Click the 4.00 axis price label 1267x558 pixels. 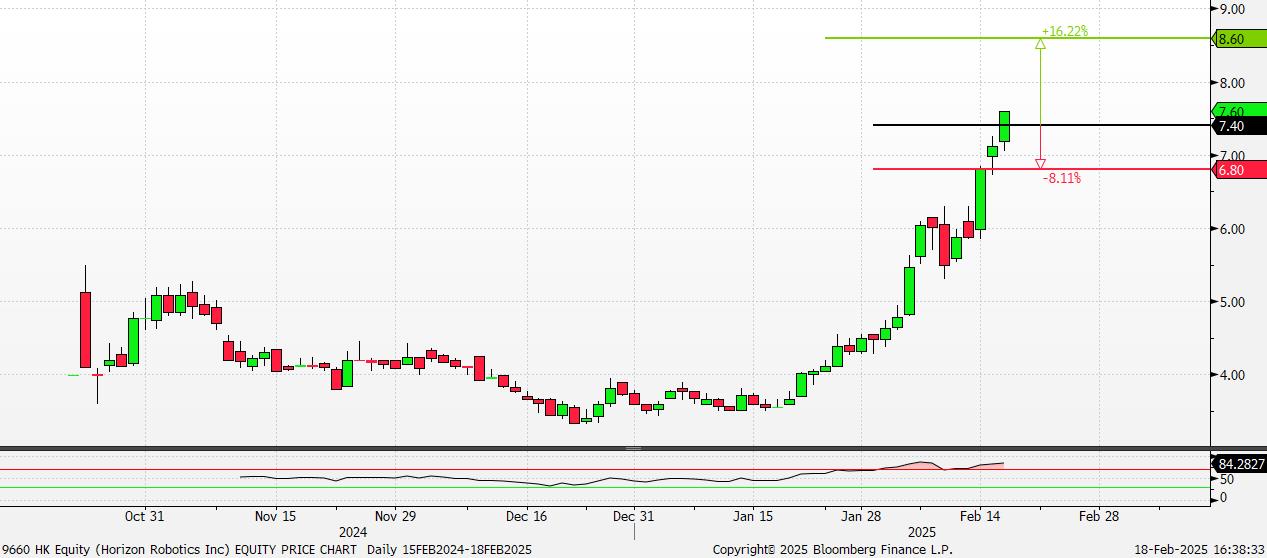click(1231, 375)
